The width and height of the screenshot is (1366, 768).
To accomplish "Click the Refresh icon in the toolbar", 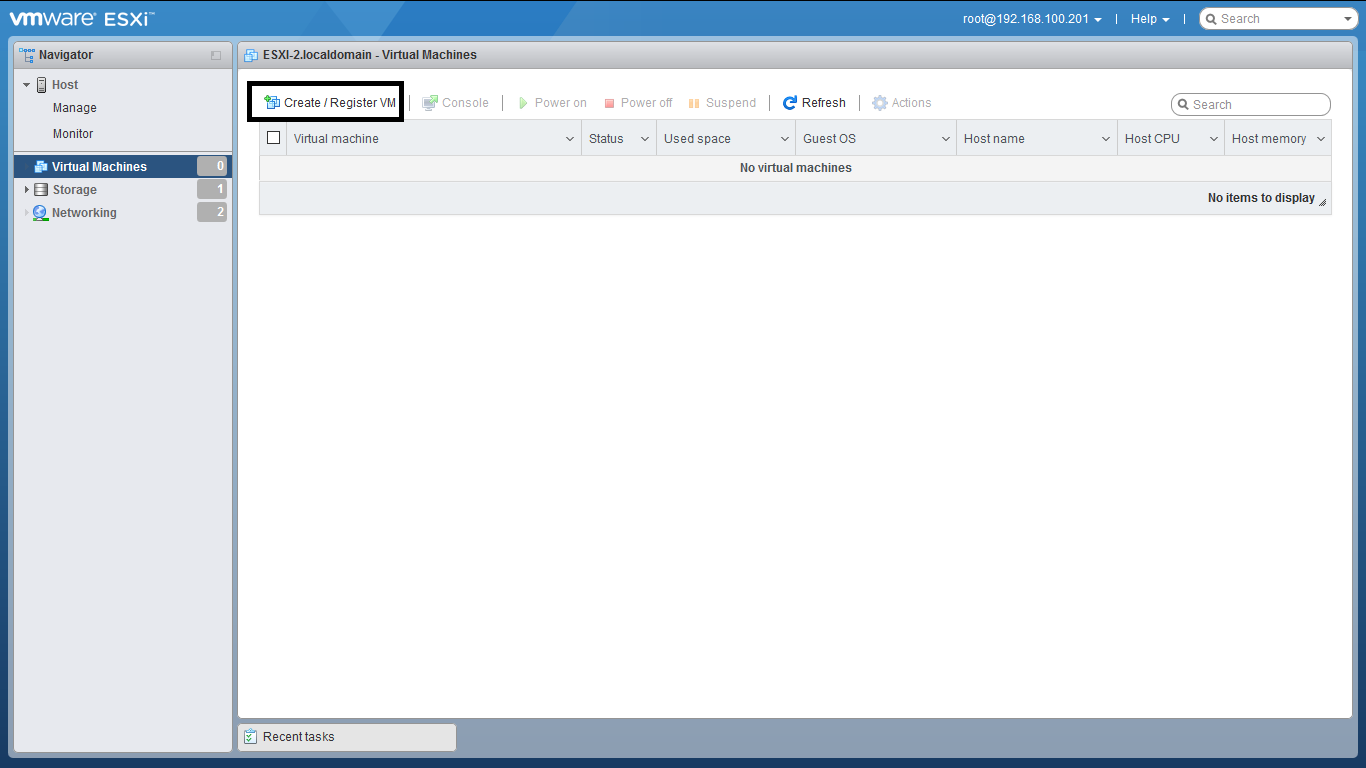I will [790, 103].
